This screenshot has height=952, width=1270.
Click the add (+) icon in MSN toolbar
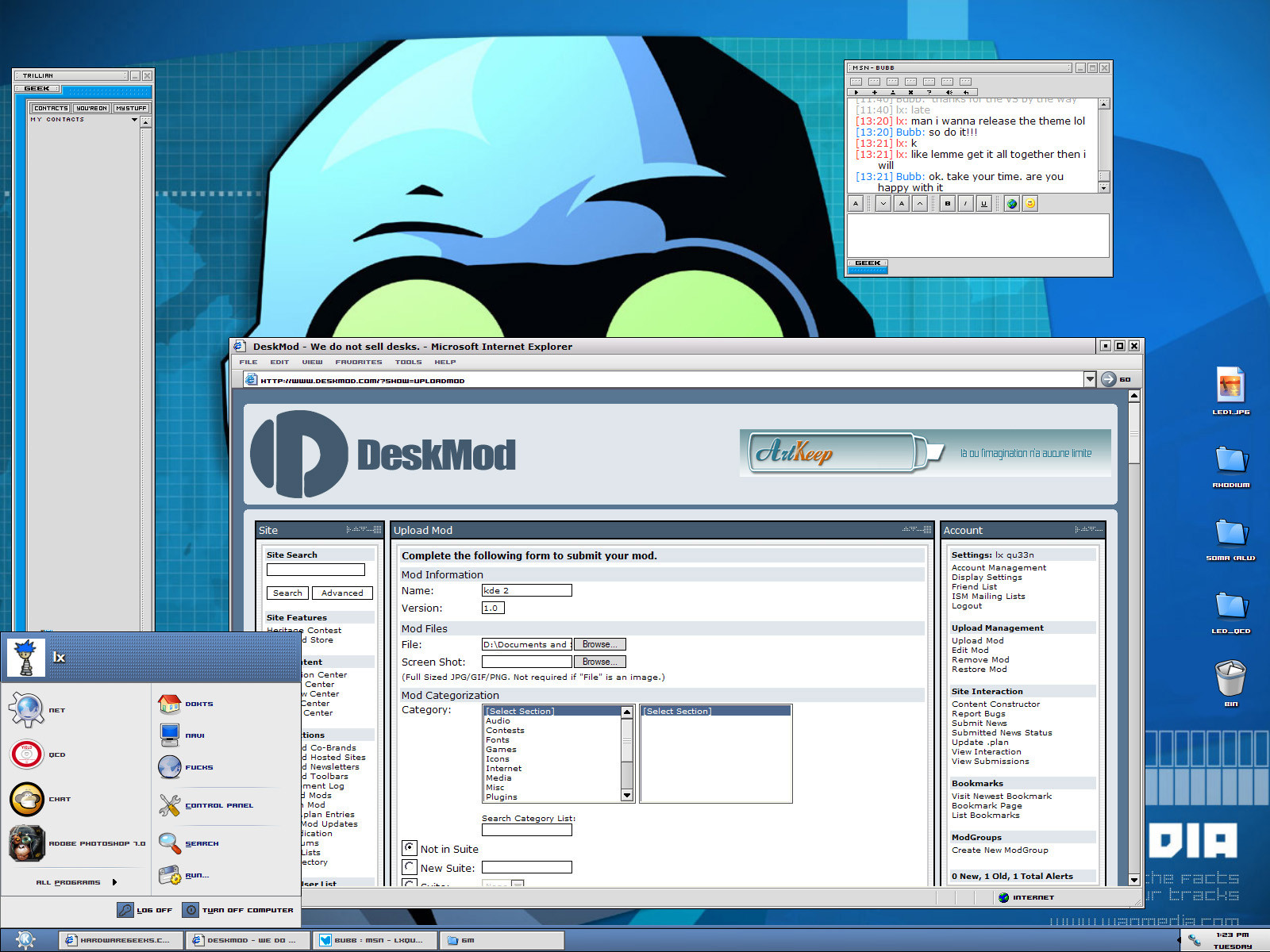click(x=875, y=92)
